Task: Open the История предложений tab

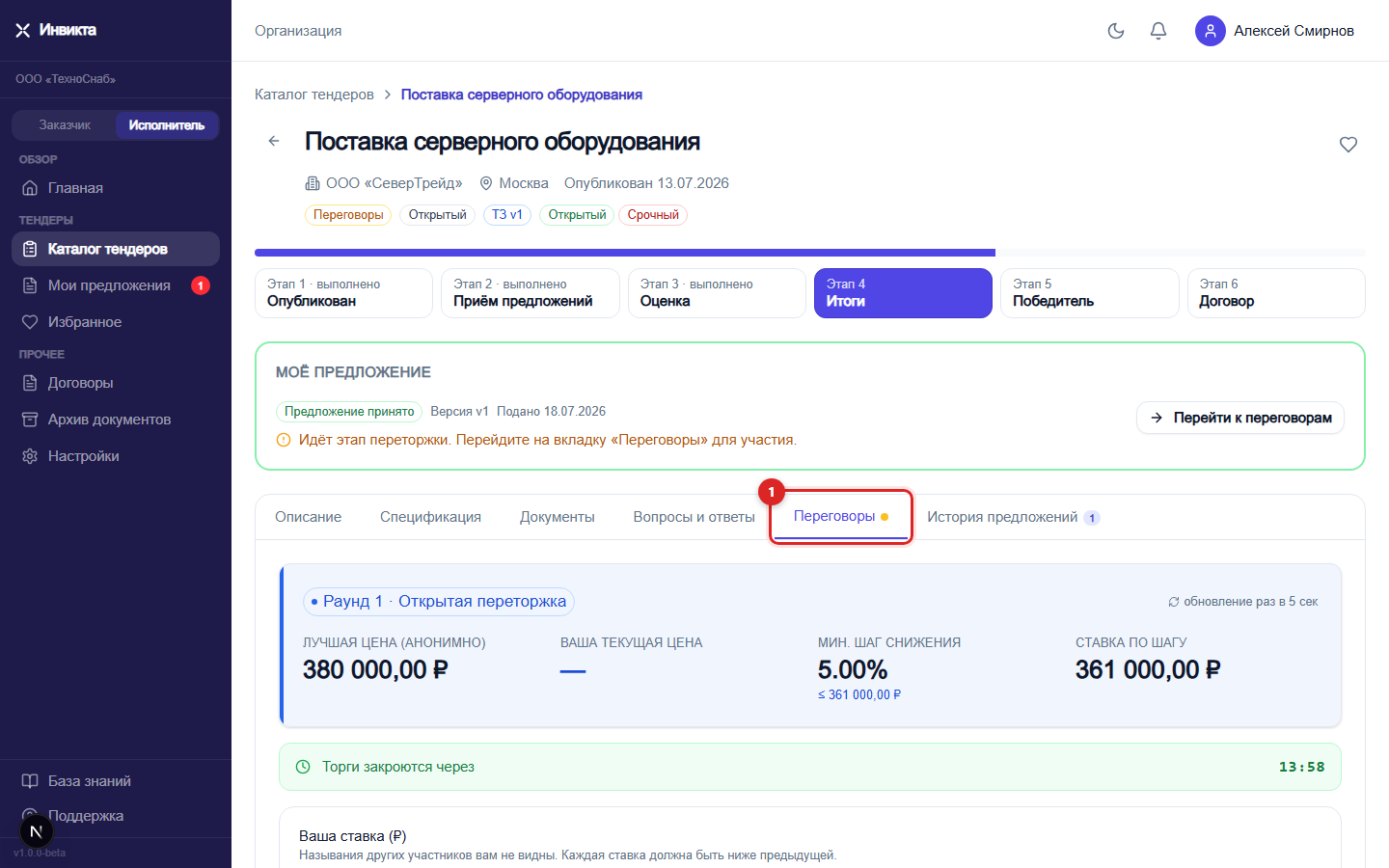Action: pyautogui.click(x=1013, y=517)
